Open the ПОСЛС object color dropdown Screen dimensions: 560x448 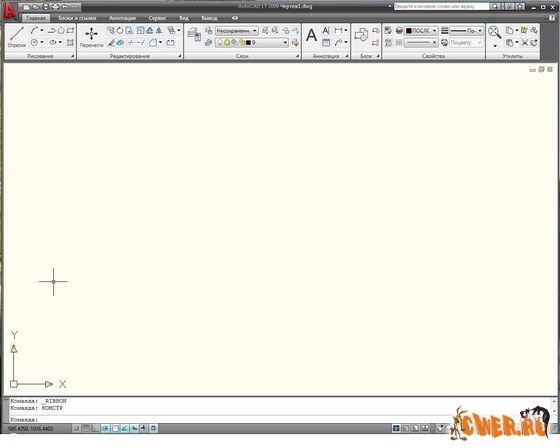coord(421,31)
